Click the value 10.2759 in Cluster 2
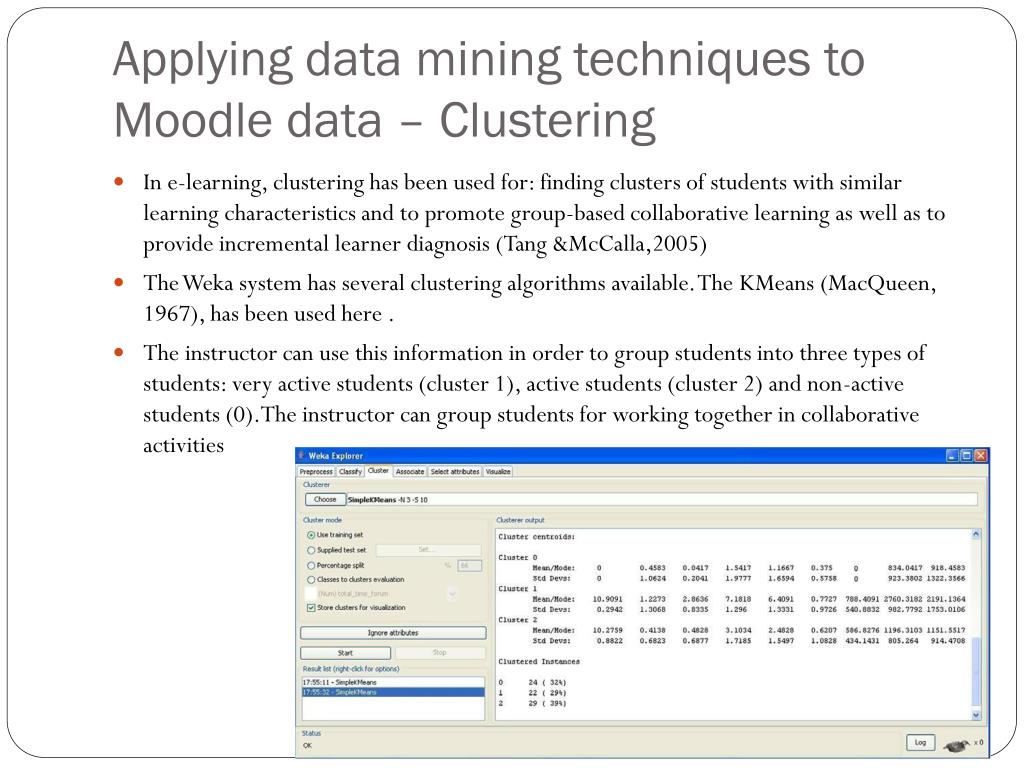 (607, 631)
